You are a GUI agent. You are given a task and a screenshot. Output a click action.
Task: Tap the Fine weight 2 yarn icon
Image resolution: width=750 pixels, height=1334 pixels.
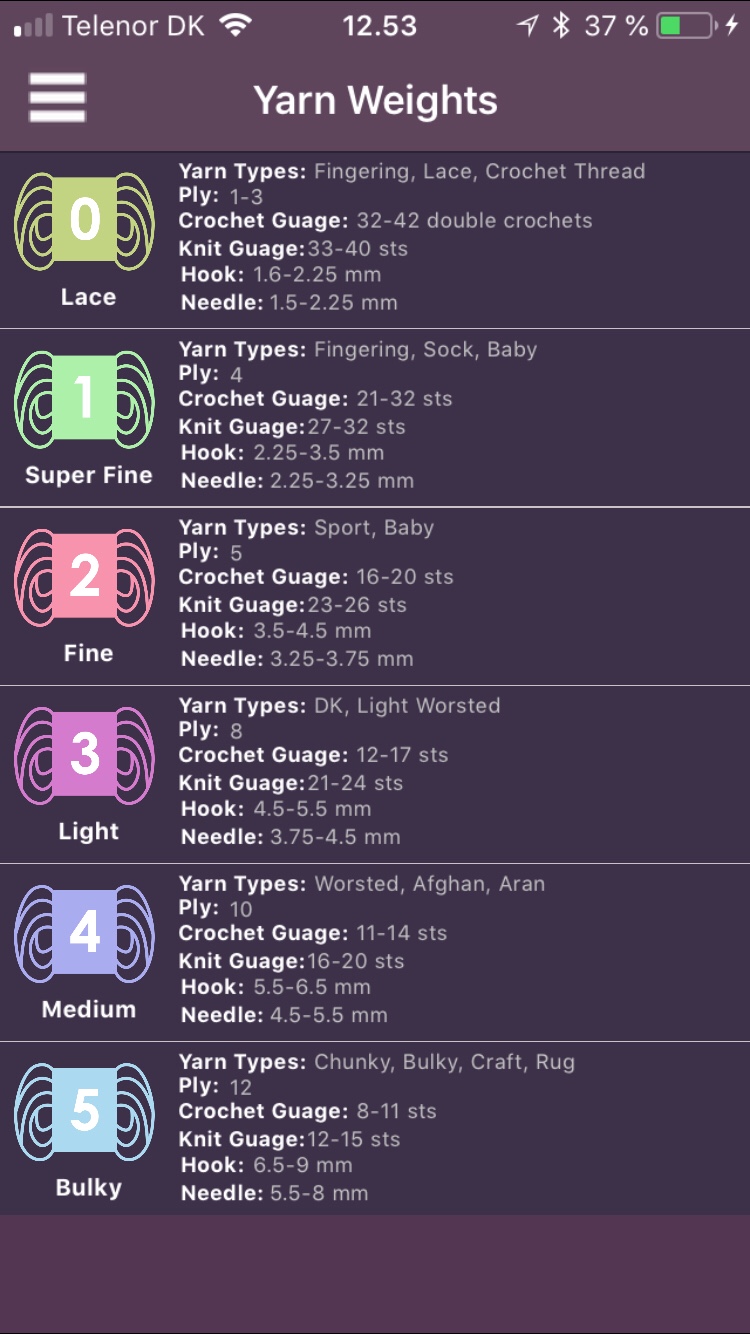coord(85,577)
